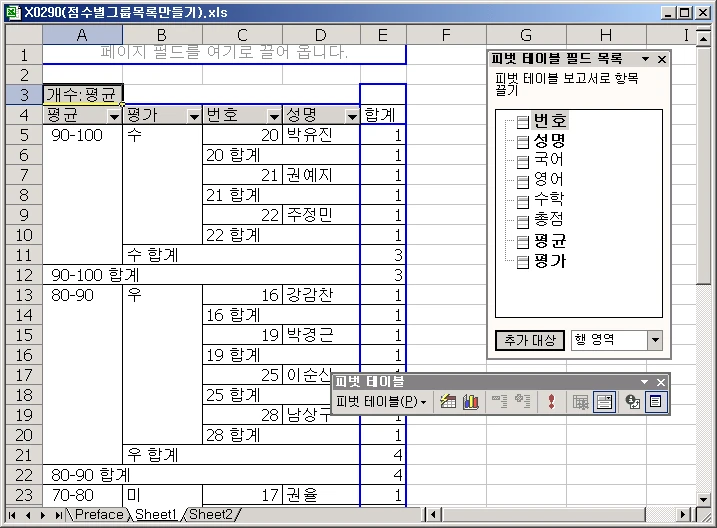The height and width of the screenshot is (528, 717).
Task: Select the cell with name 주정민
Action: [x=321, y=215]
